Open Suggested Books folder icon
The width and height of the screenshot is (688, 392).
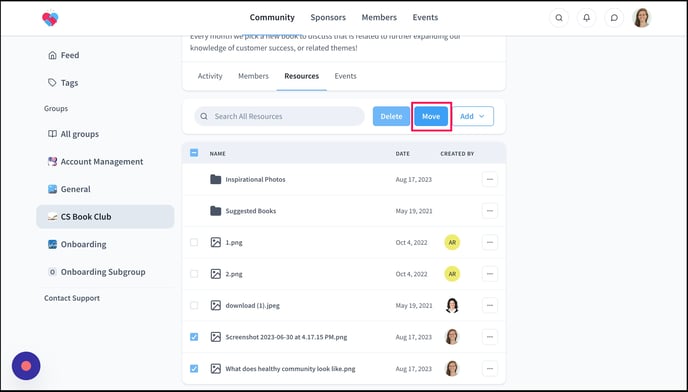tap(215, 211)
